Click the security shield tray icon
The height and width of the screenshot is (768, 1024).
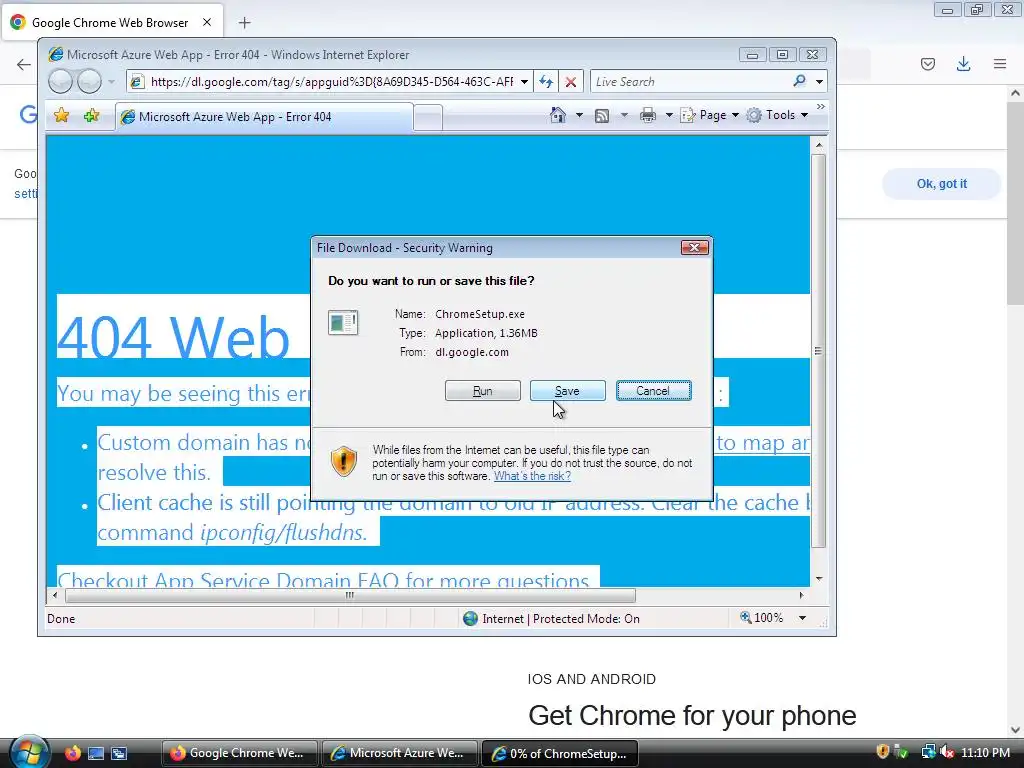pos(882,752)
